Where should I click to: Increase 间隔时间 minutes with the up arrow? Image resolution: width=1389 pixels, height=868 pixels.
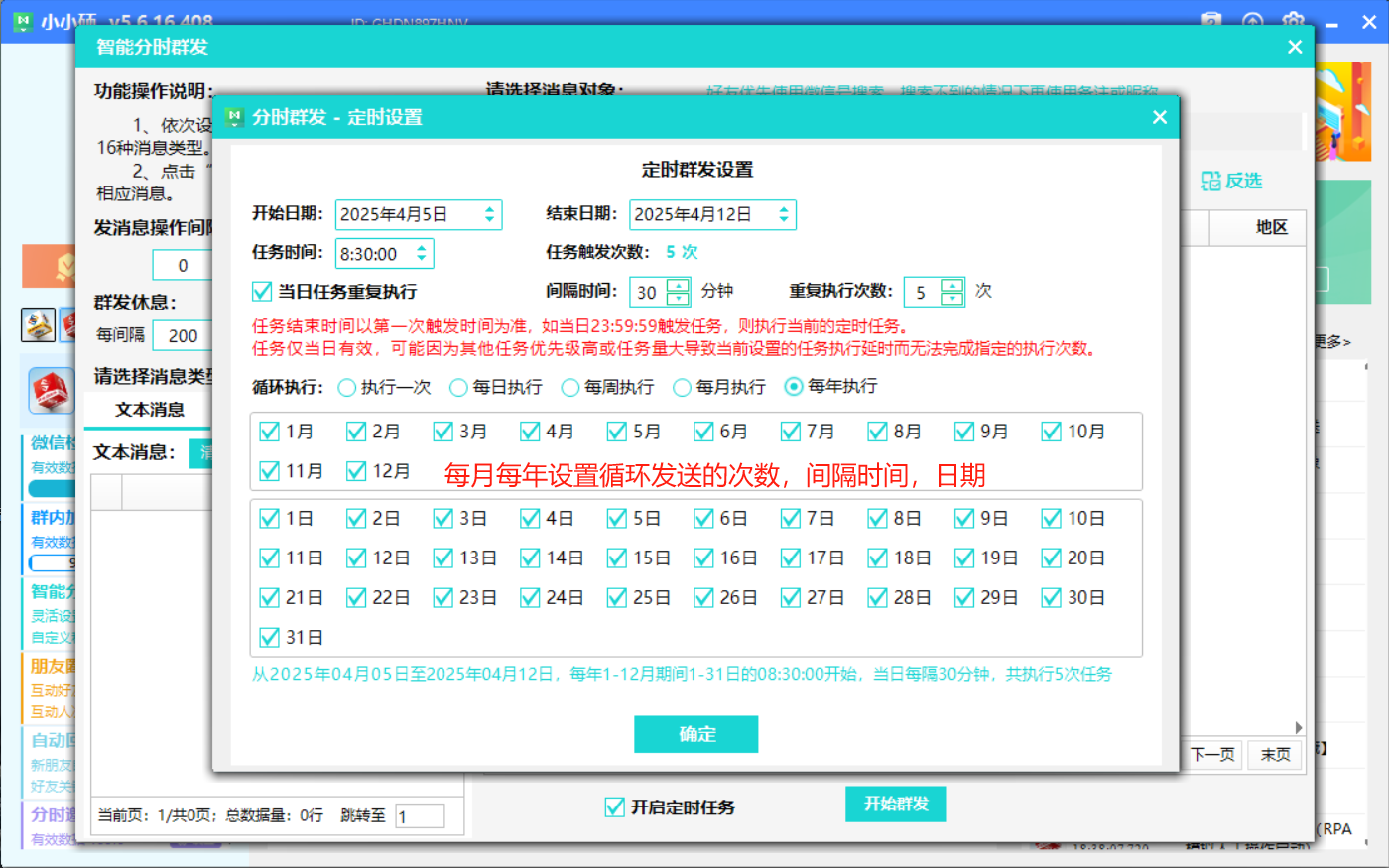point(679,285)
